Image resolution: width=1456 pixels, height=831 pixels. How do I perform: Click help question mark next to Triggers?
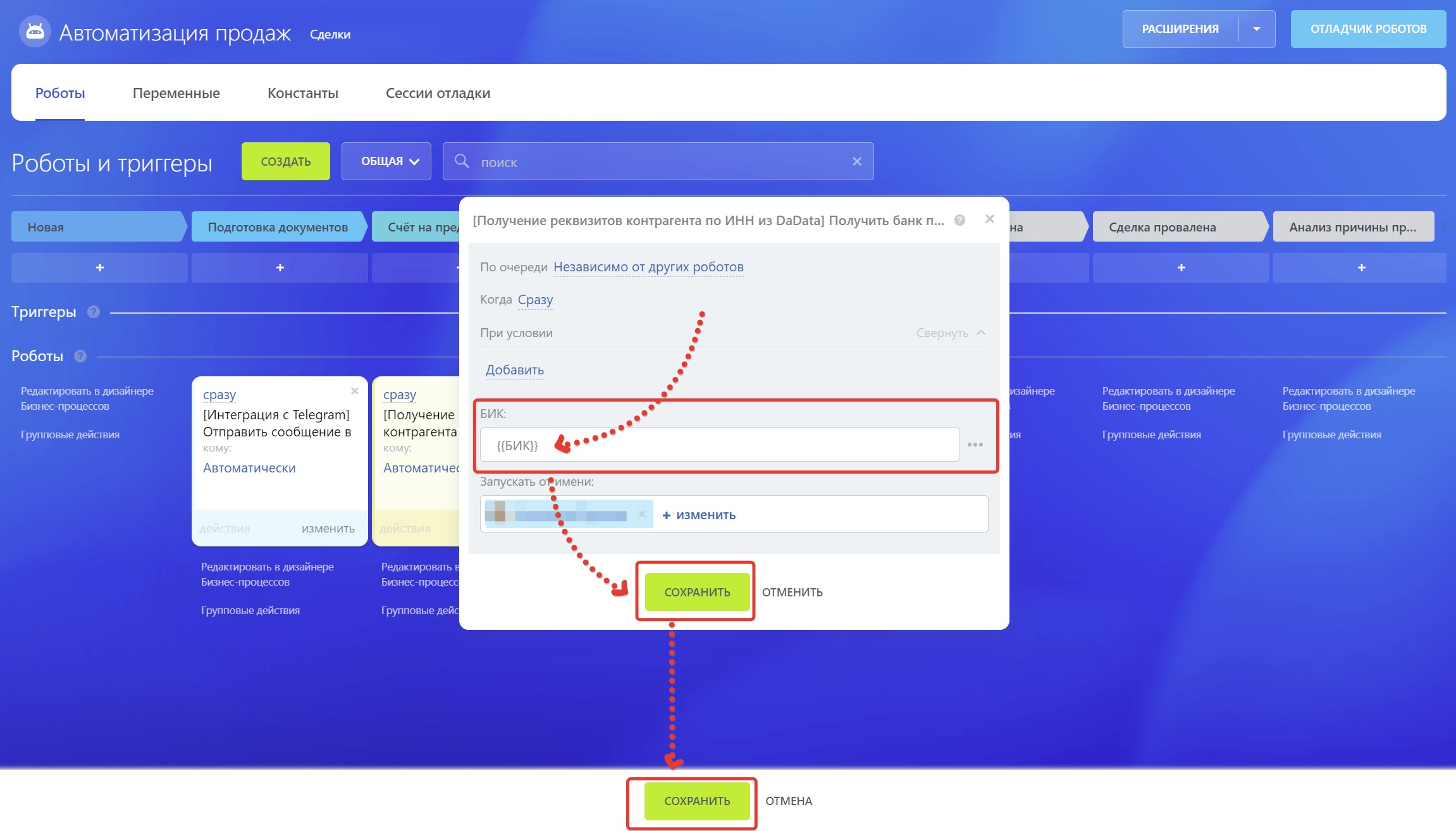coord(94,312)
